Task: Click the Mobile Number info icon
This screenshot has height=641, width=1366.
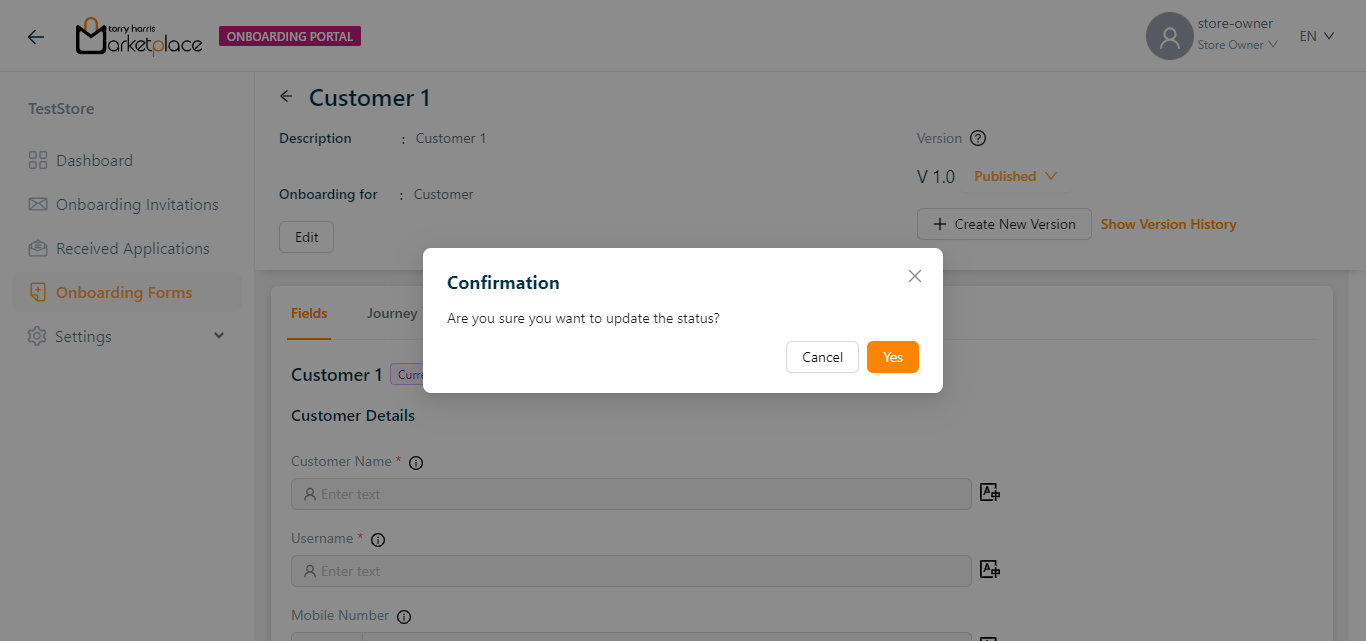Action: click(x=404, y=617)
